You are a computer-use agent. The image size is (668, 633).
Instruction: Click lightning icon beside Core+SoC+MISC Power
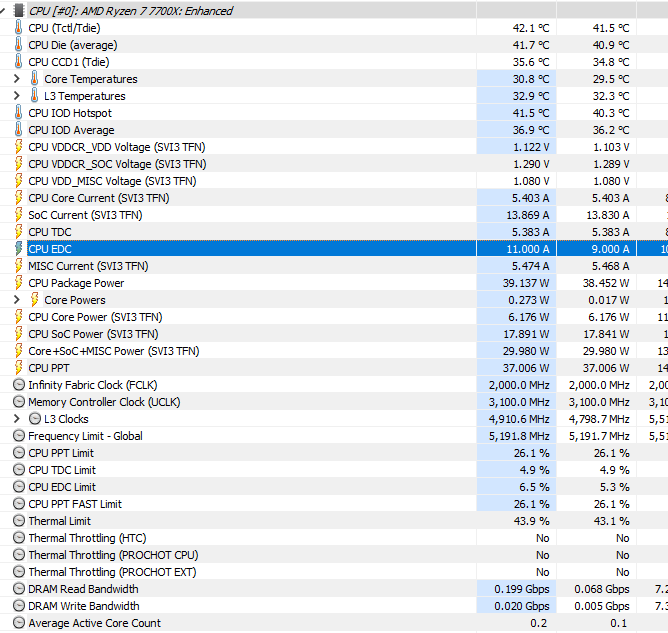click(18, 351)
